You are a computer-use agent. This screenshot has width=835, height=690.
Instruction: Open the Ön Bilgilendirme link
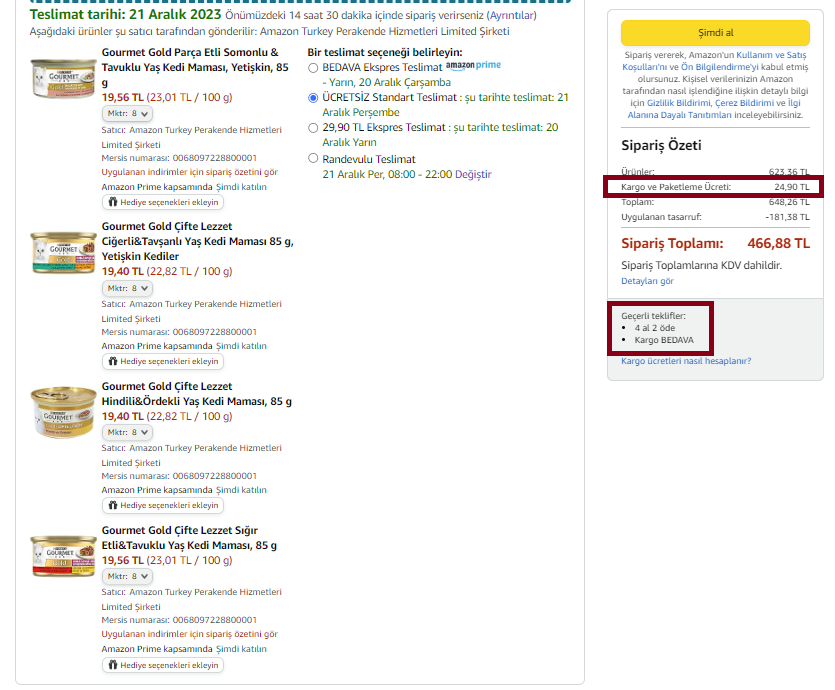click(x=719, y=67)
